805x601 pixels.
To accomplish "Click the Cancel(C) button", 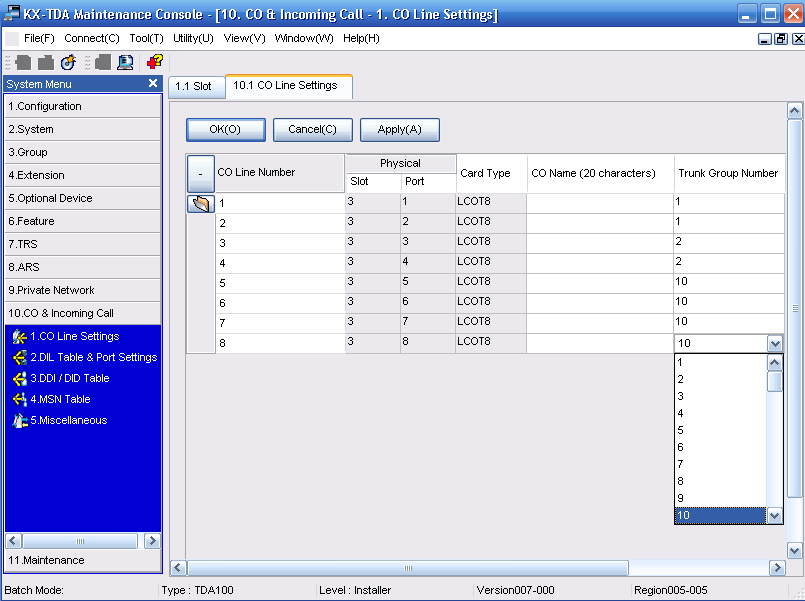I will pos(313,130).
